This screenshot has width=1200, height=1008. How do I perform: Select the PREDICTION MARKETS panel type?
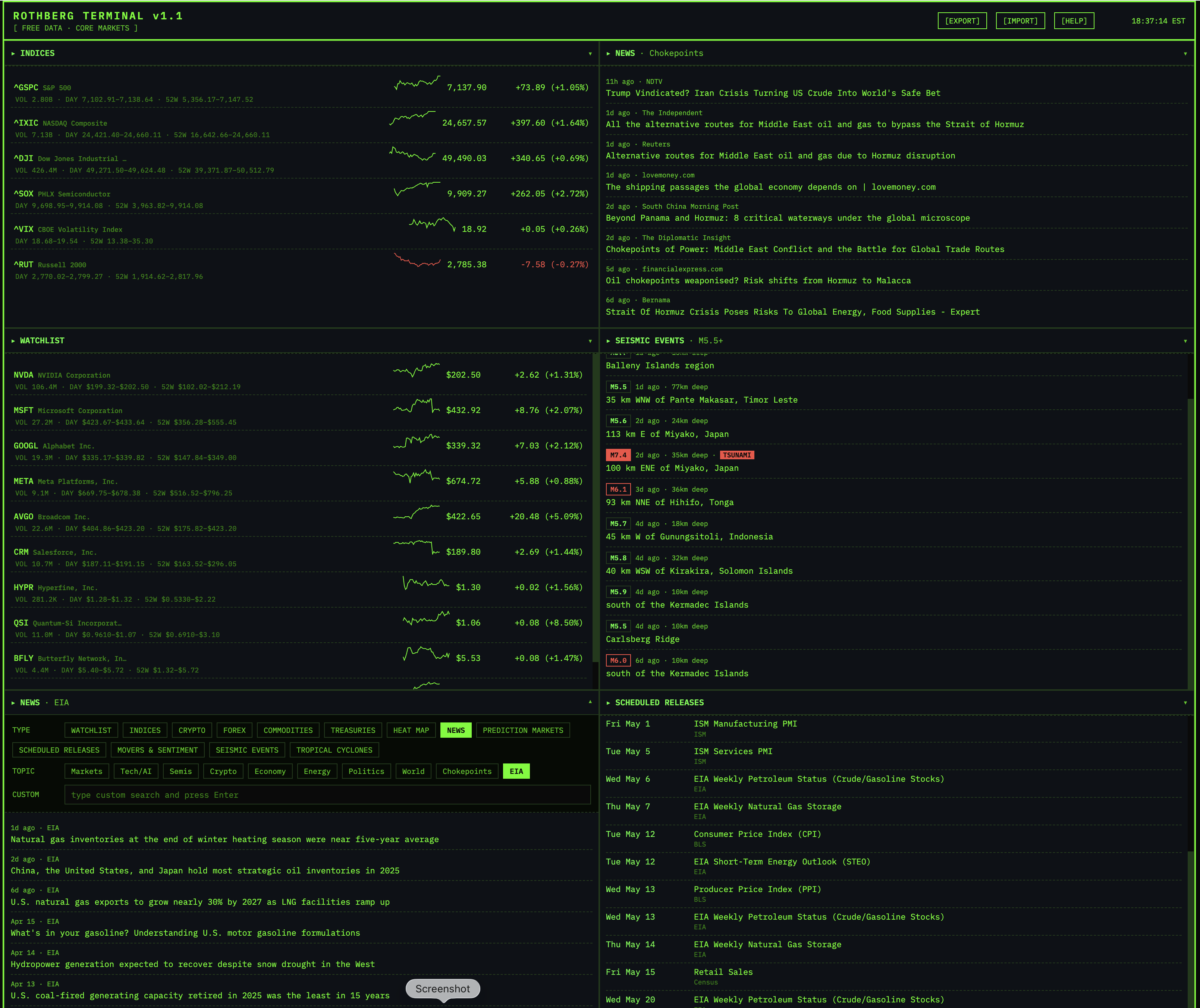click(x=522, y=730)
